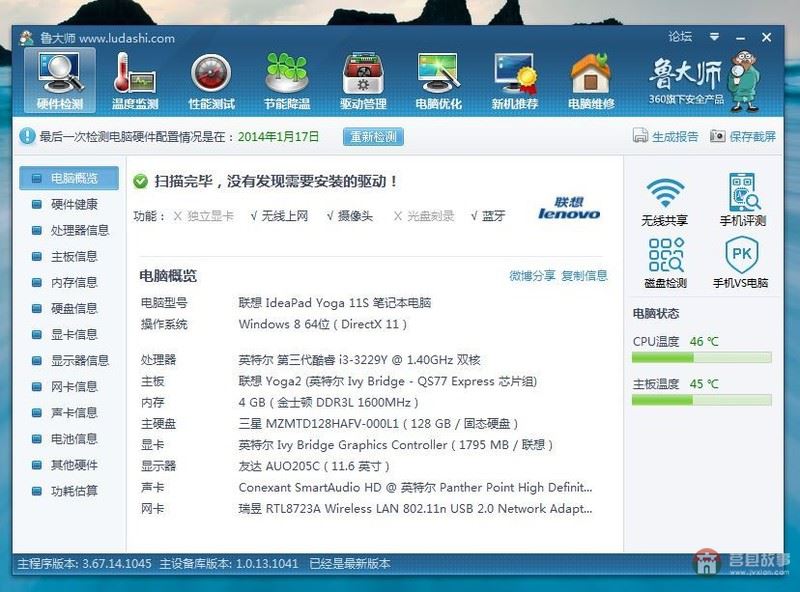This screenshot has height=592, width=800.
Task: Open 磁盘检测 disk check
Action: click(665, 263)
